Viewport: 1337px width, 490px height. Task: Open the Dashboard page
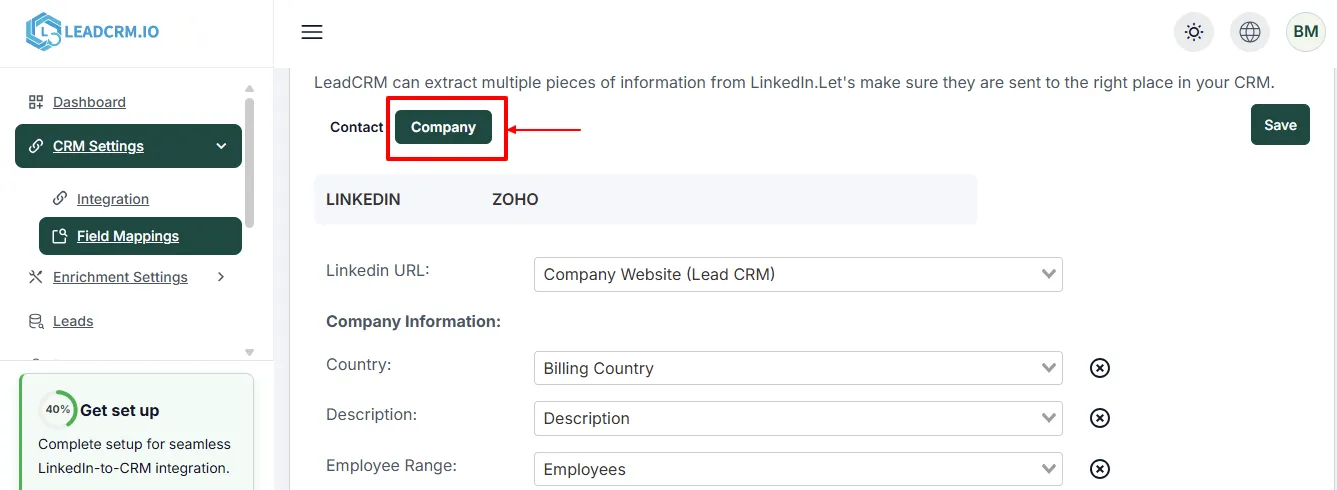coord(89,102)
